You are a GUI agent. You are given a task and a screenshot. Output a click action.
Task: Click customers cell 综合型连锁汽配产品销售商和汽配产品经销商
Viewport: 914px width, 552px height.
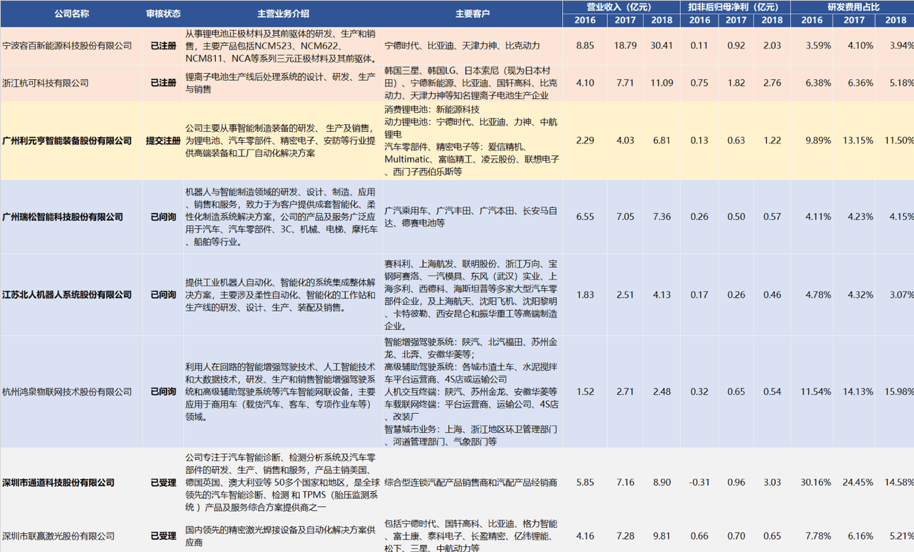click(x=471, y=483)
